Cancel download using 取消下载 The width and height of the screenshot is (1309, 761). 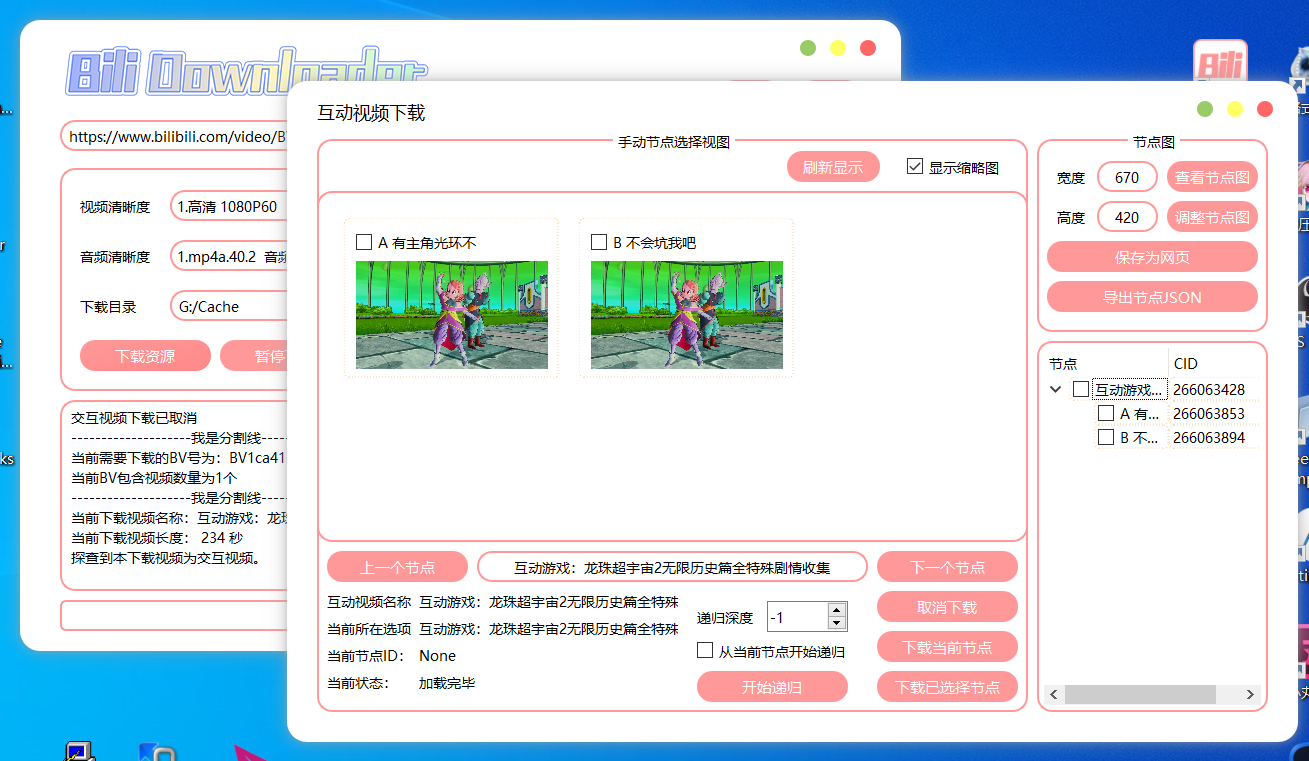946,606
